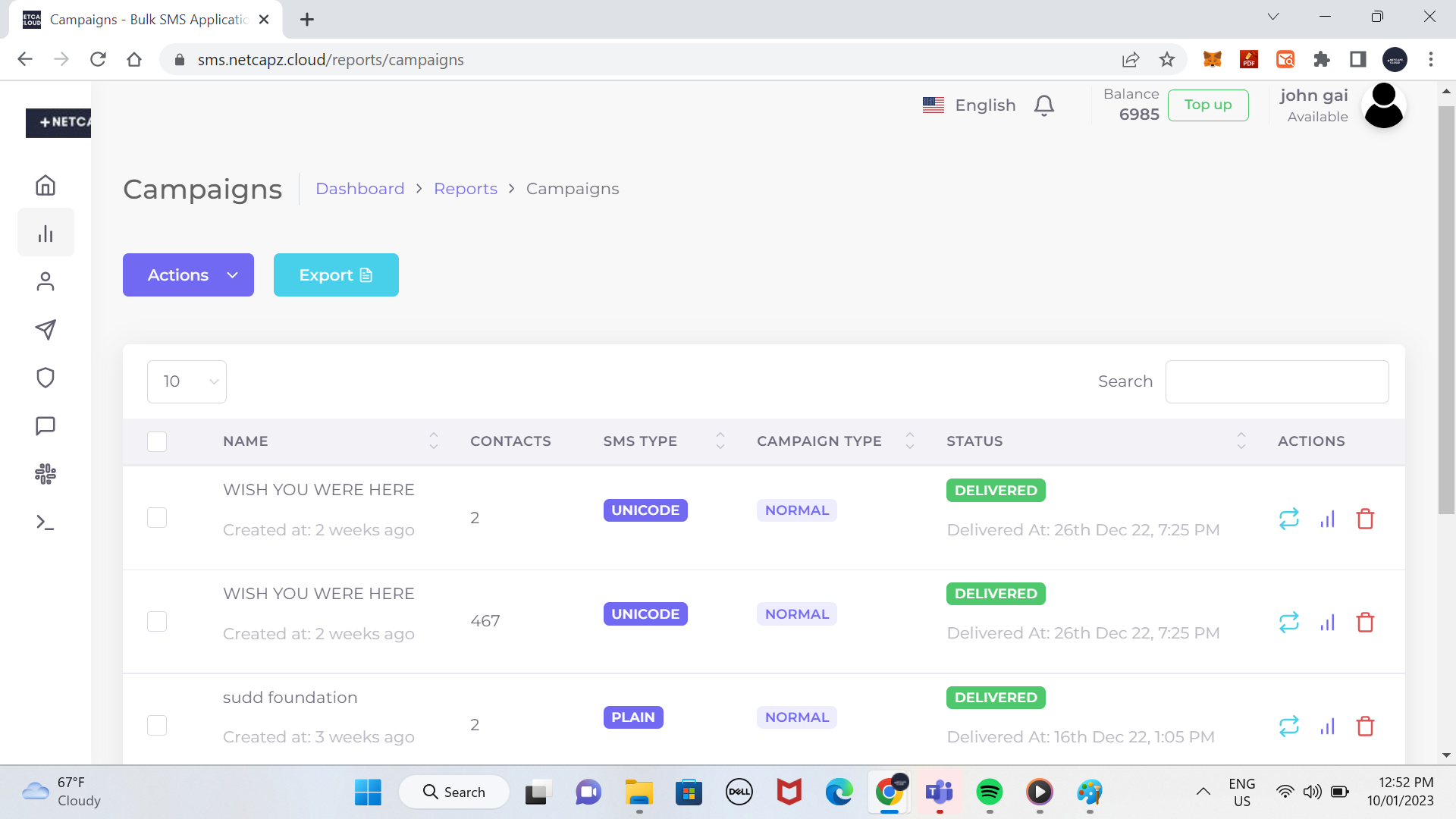
Task: Click the send campaign paper-plane sidebar icon
Action: (x=45, y=330)
